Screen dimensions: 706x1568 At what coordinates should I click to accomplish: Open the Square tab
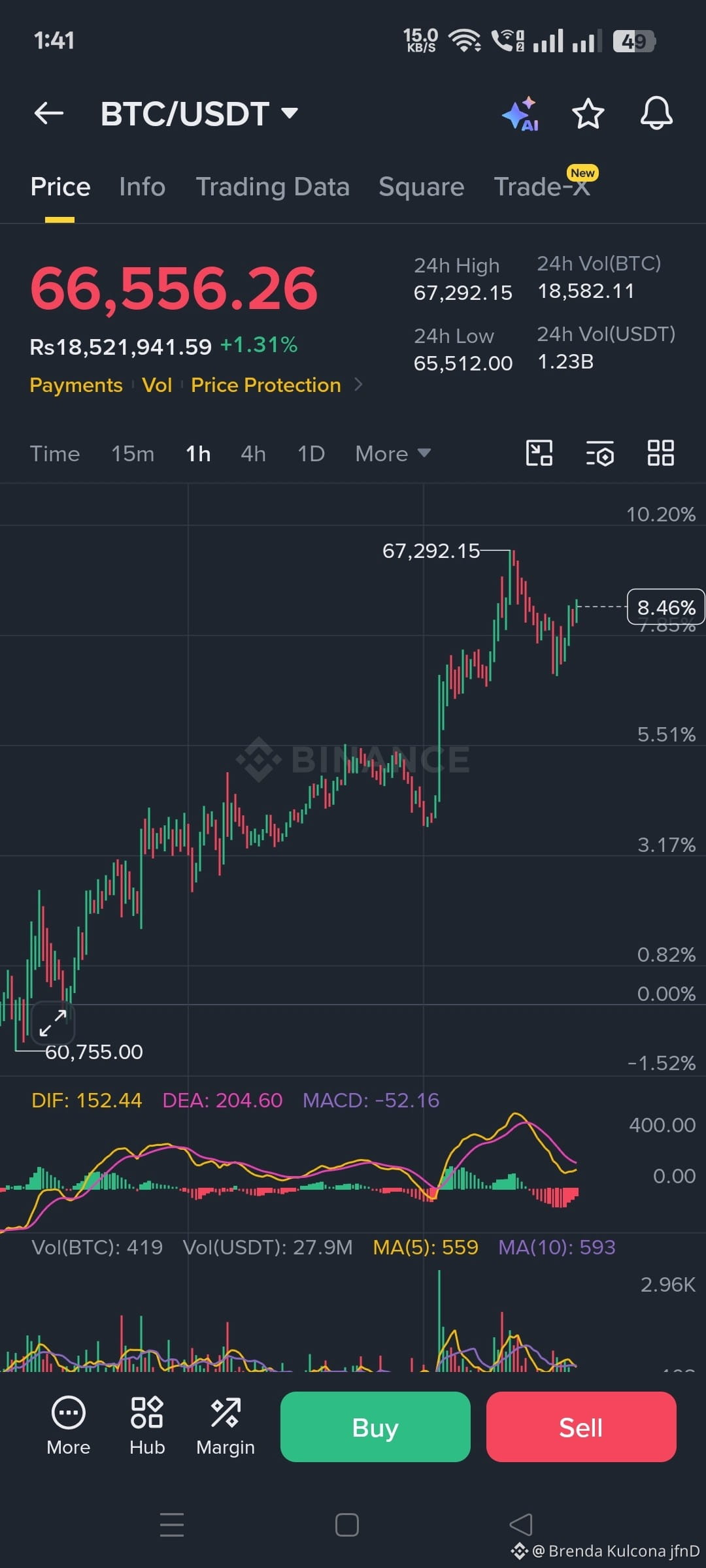coord(422,187)
